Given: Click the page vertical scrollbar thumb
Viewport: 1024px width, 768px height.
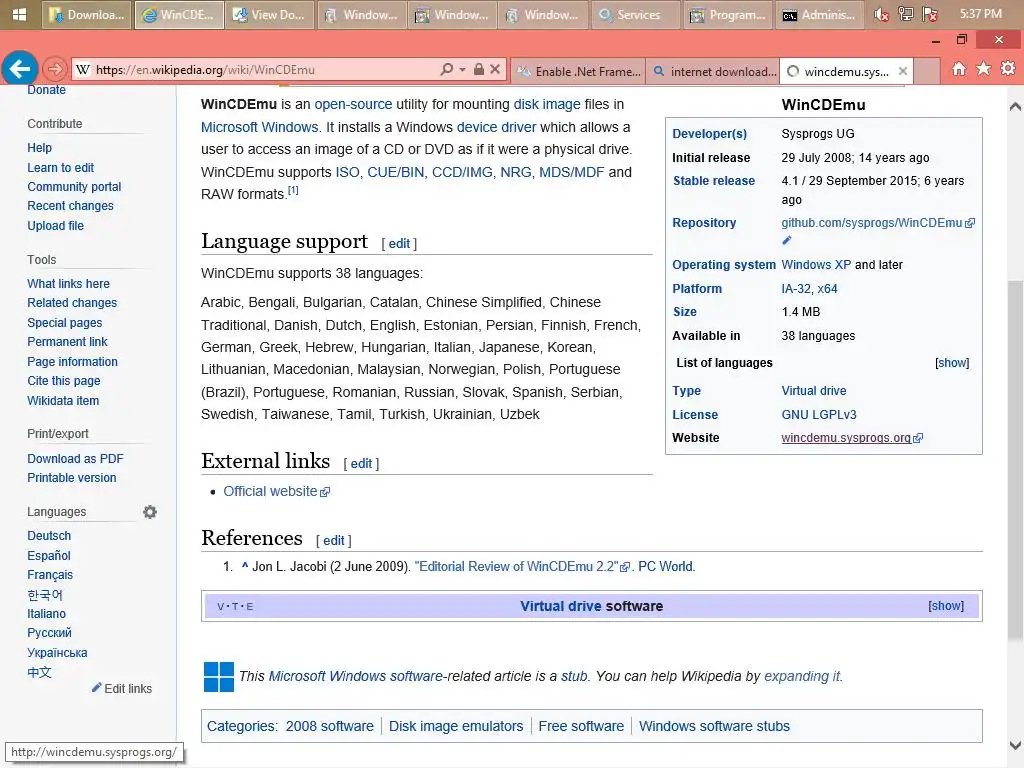Looking at the screenshot, I should coord(1015,460).
